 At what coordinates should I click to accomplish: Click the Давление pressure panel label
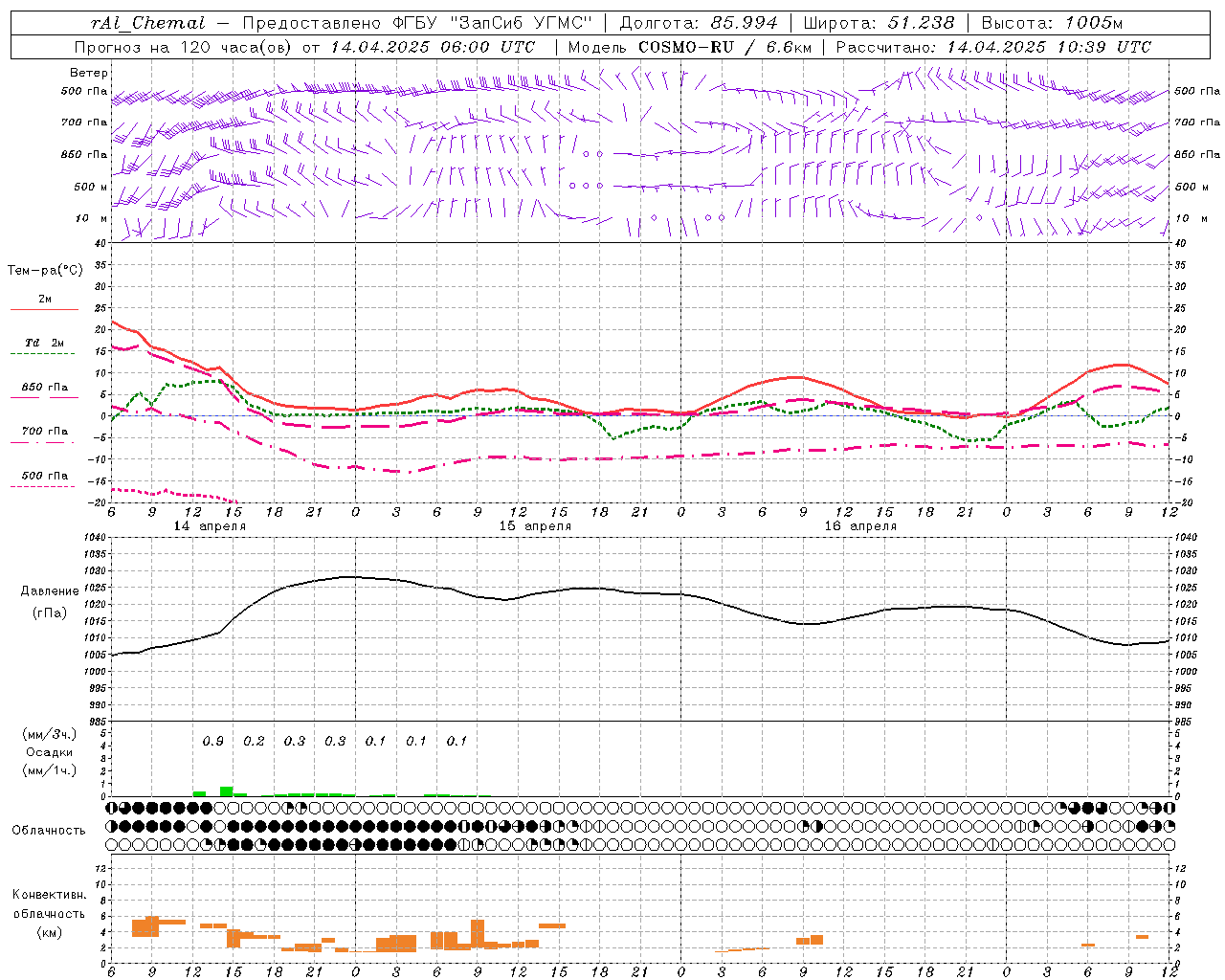(x=50, y=591)
